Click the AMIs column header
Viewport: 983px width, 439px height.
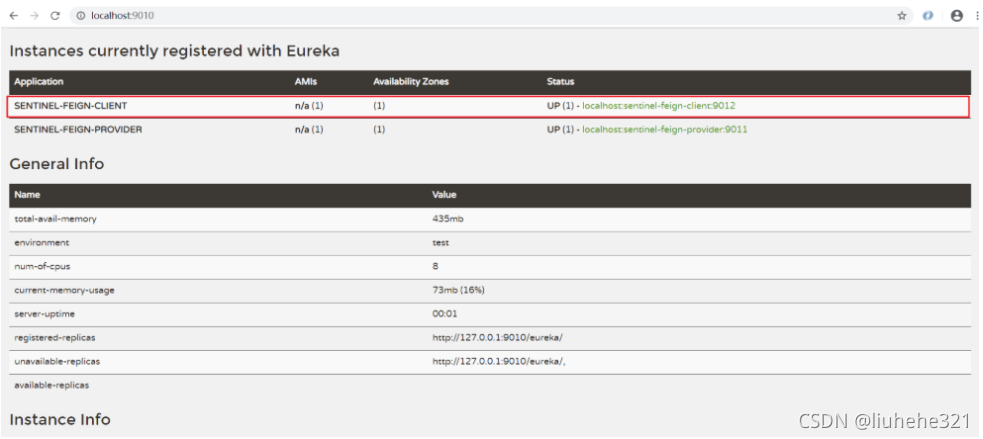tap(305, 82)
